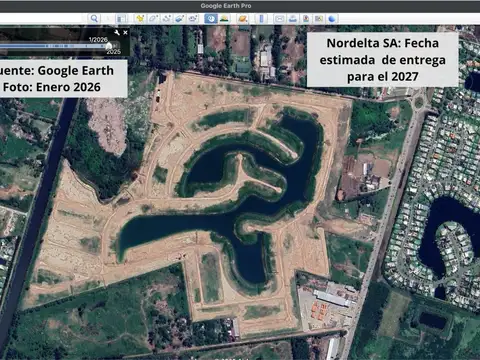The width and height of the screenshot is (480, 360).
Task: Toggle the sidebar panel icon
Action: tap(121, 19)
